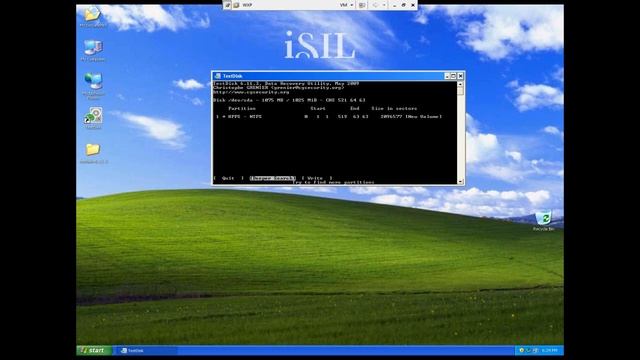The width and height of the screenshot is (640, 360).
Task: Click the Start button
Action: tap(94, 350)
